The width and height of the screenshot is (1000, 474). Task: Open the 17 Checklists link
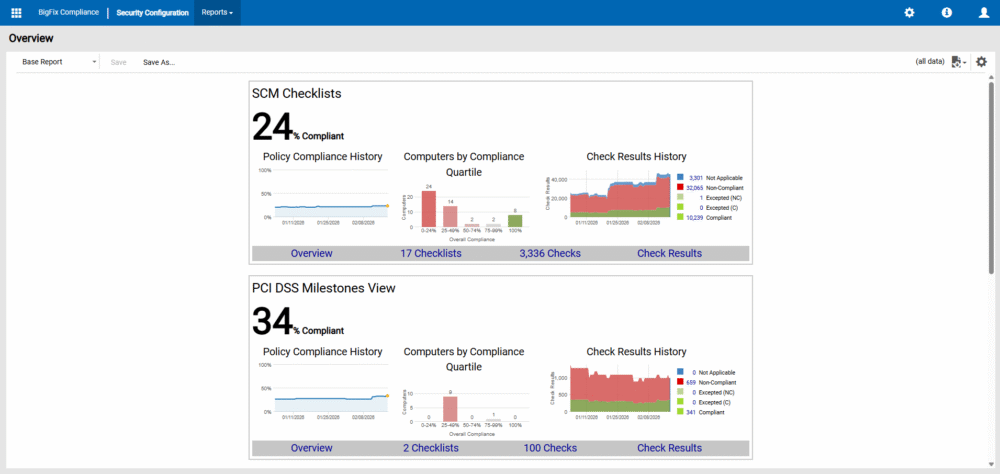[430, 253]
